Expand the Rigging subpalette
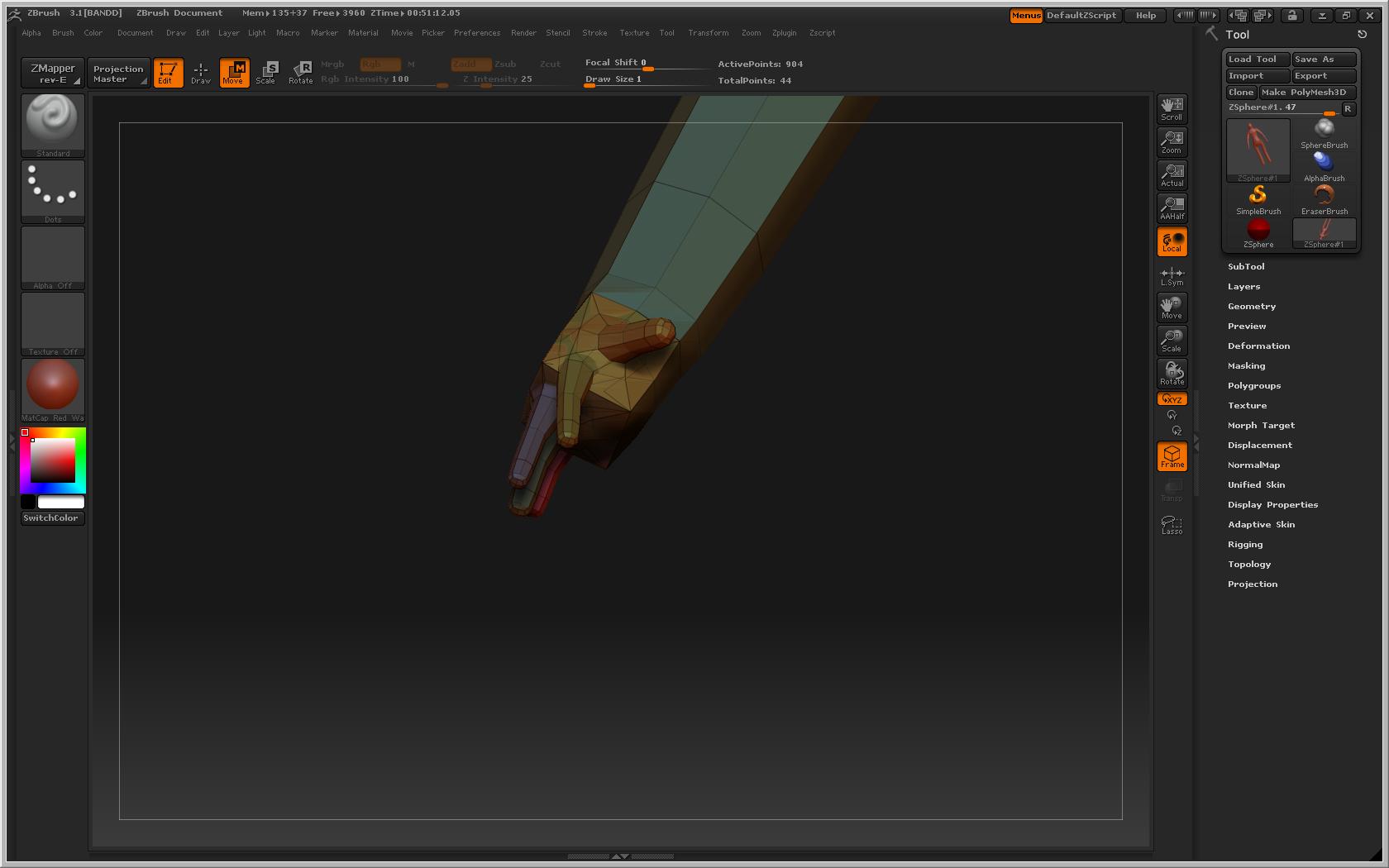 pyautogui.click(x=1245, y=544)
